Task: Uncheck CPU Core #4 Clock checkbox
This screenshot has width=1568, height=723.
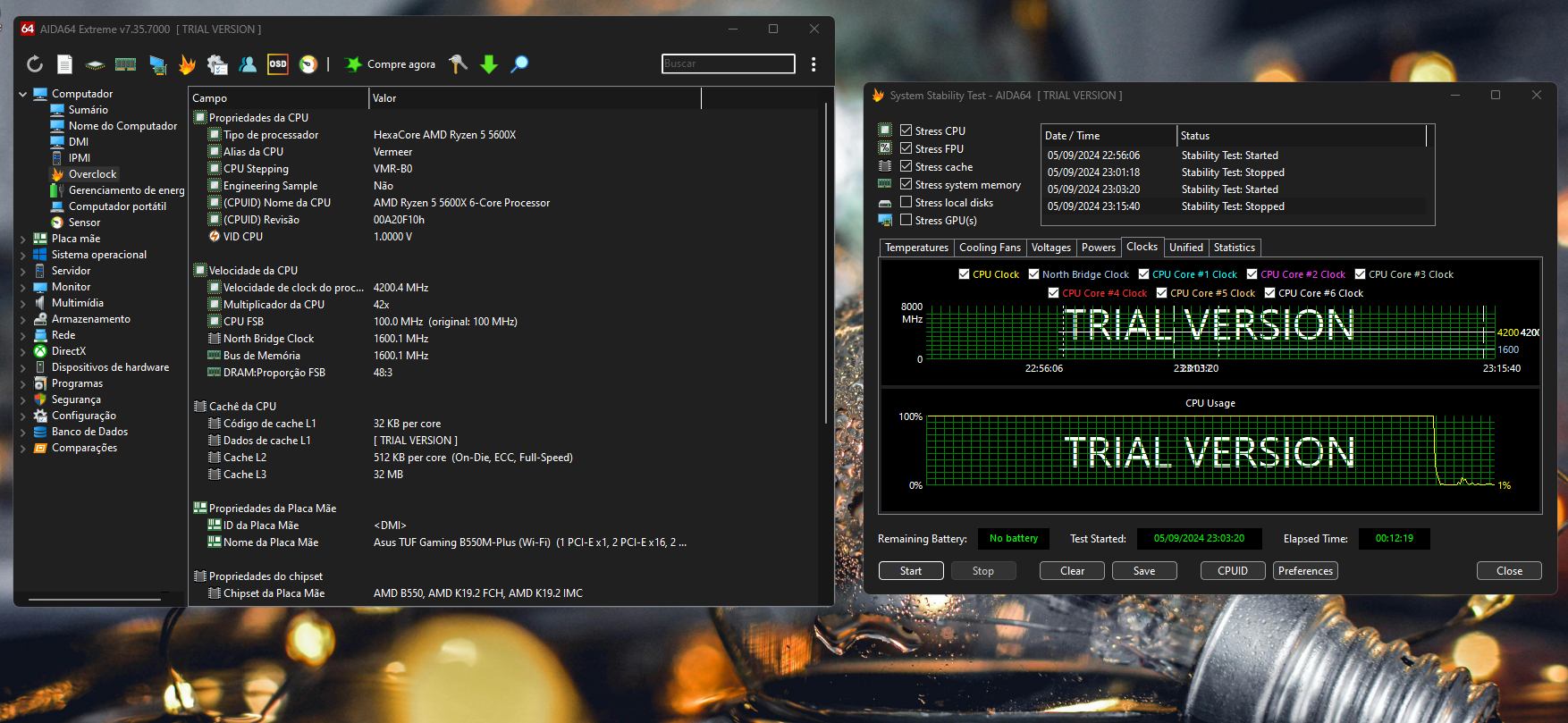Action: (x=1053, y=293)
